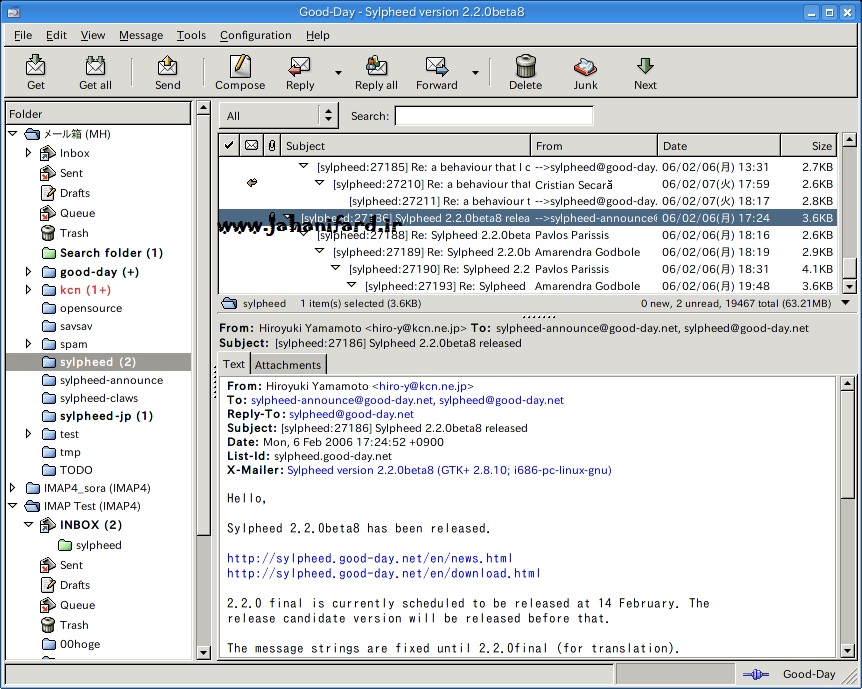Open the Forward dropdown arrow
The width and height of the screenshot is (862, 689).
click(475, 72)
